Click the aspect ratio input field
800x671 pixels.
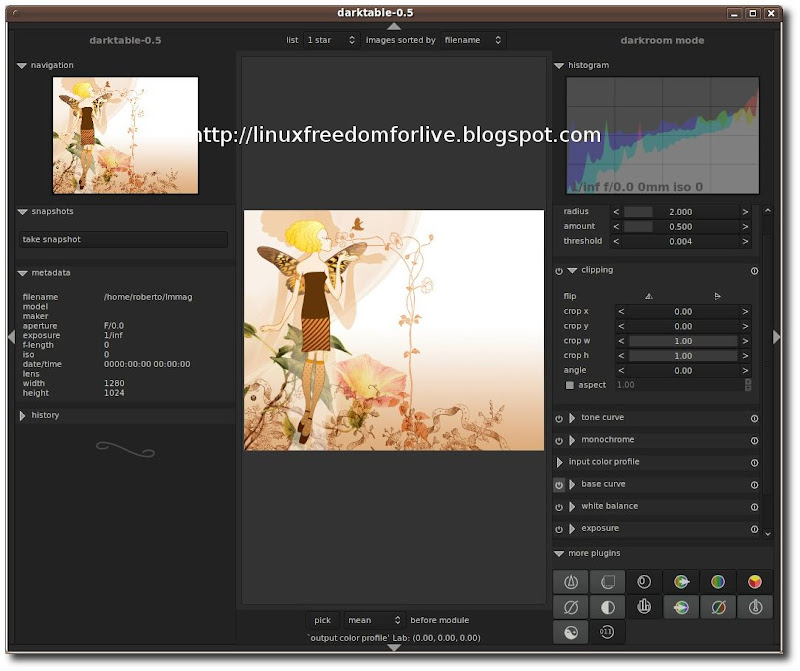[x=680, y=385]
